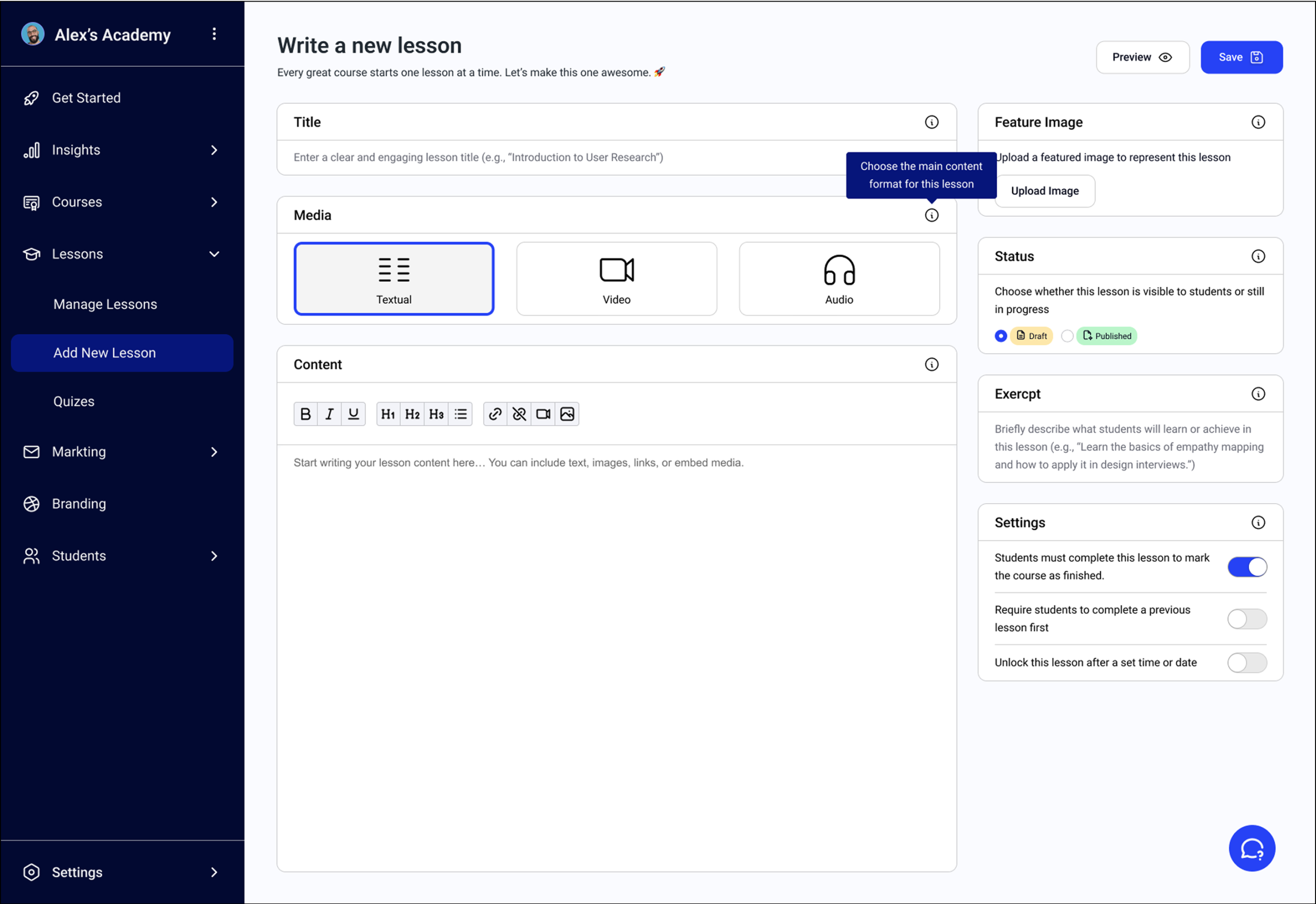Viewport: 1316px width, 904px height.
Task: Click the H2 heading icon
Action: [412, 414]
